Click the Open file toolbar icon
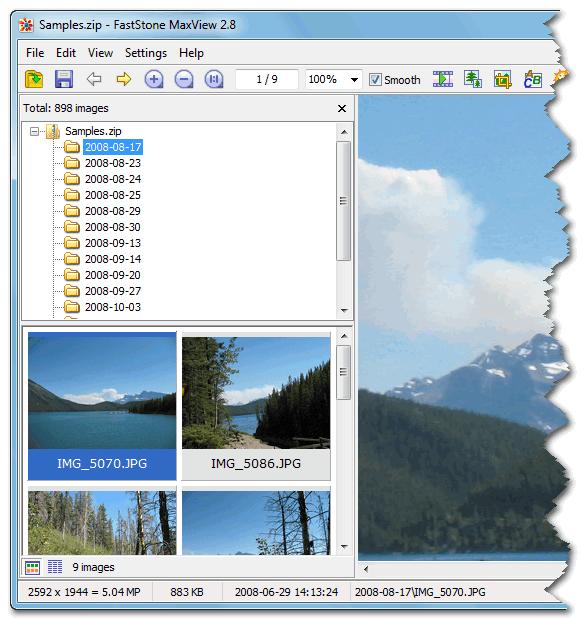The image size is (588, 621). coord(34,79)
